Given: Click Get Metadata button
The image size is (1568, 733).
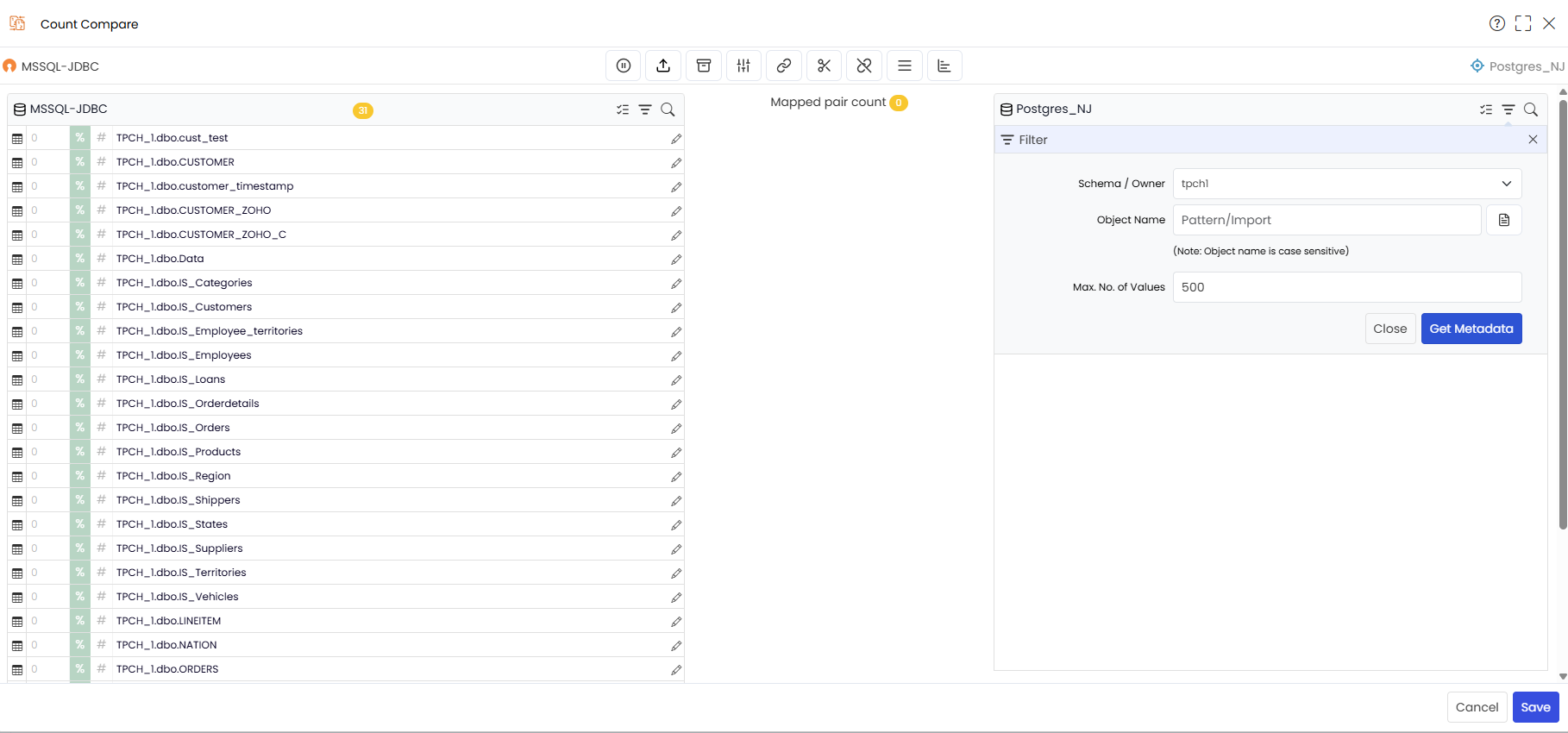Looking at the screenshot, I should 1471,329.
